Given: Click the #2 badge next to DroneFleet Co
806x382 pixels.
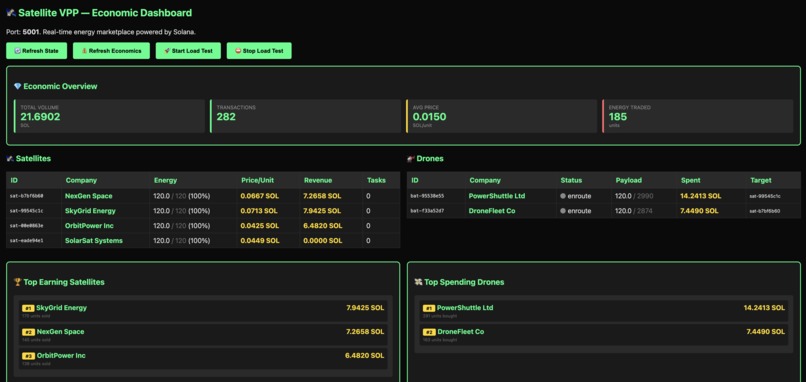Looking at the screenshot, I should [429, 332].
